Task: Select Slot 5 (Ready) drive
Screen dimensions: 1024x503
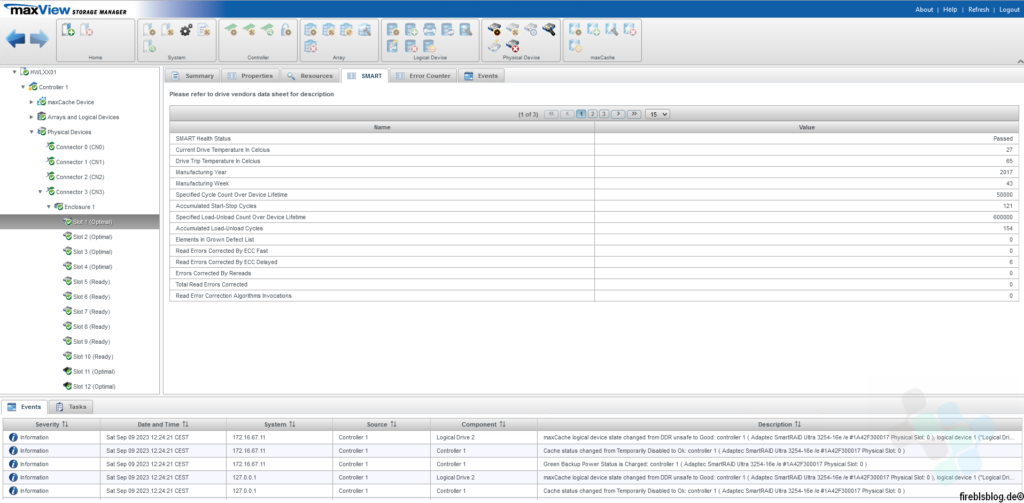Action: pos(91,282)
